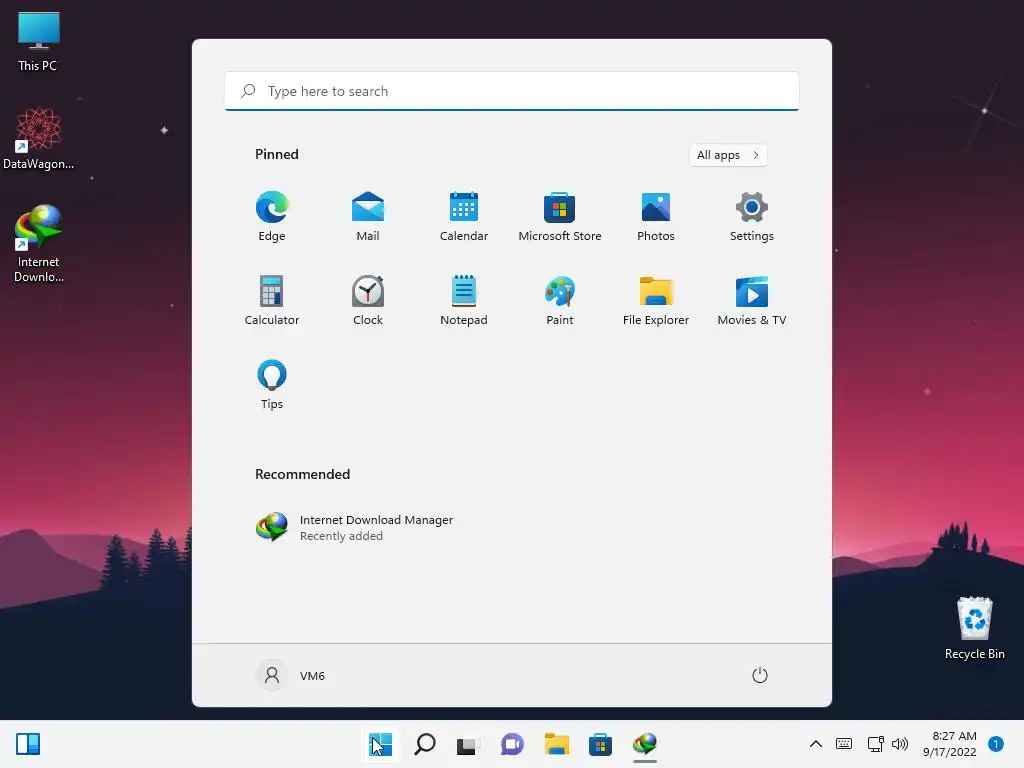Open Microsoft Store from pinned apps
This screenshot has height=768, width=1024.
tap(560, 217)
